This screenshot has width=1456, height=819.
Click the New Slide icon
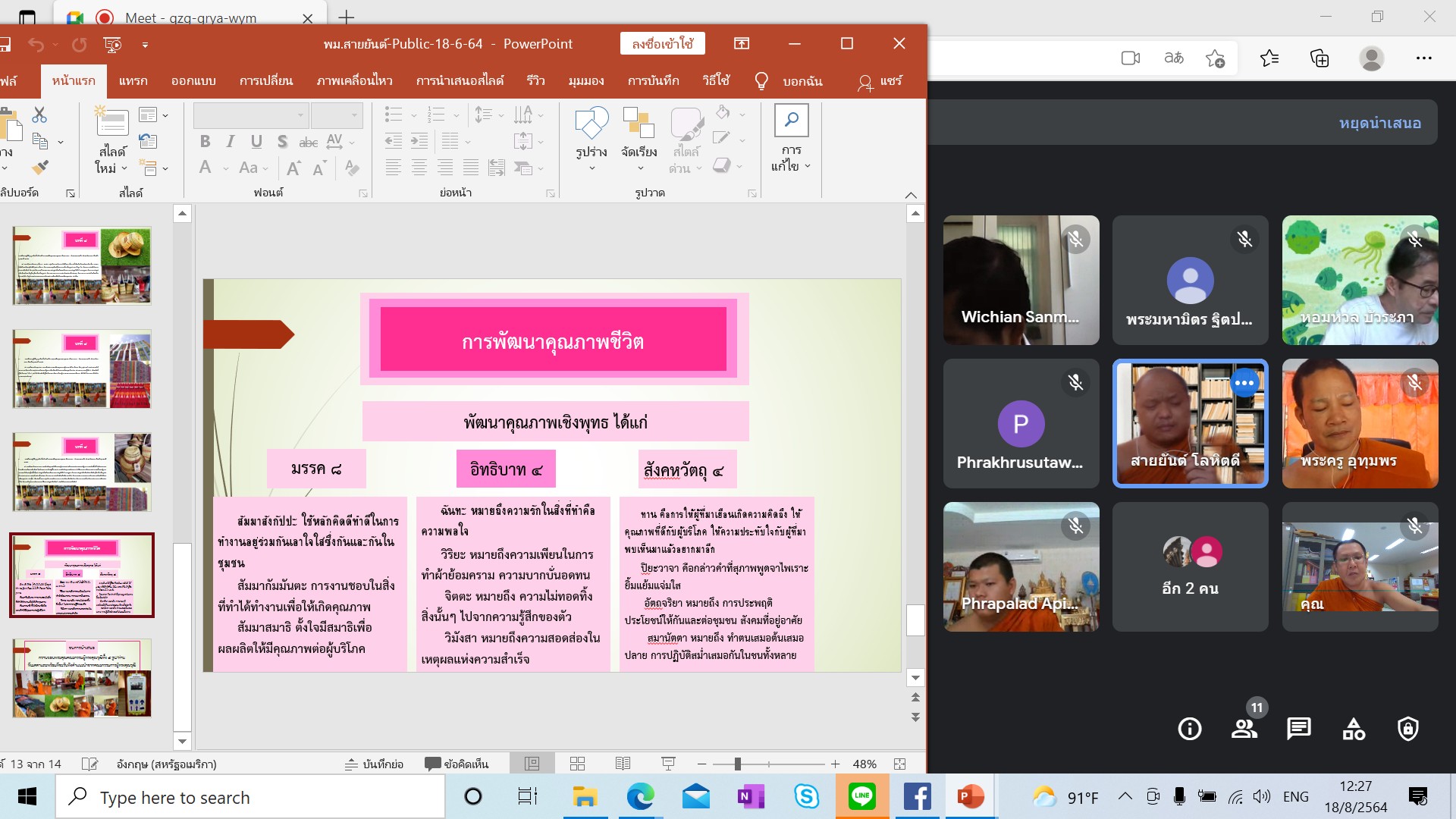coord(111,122)
